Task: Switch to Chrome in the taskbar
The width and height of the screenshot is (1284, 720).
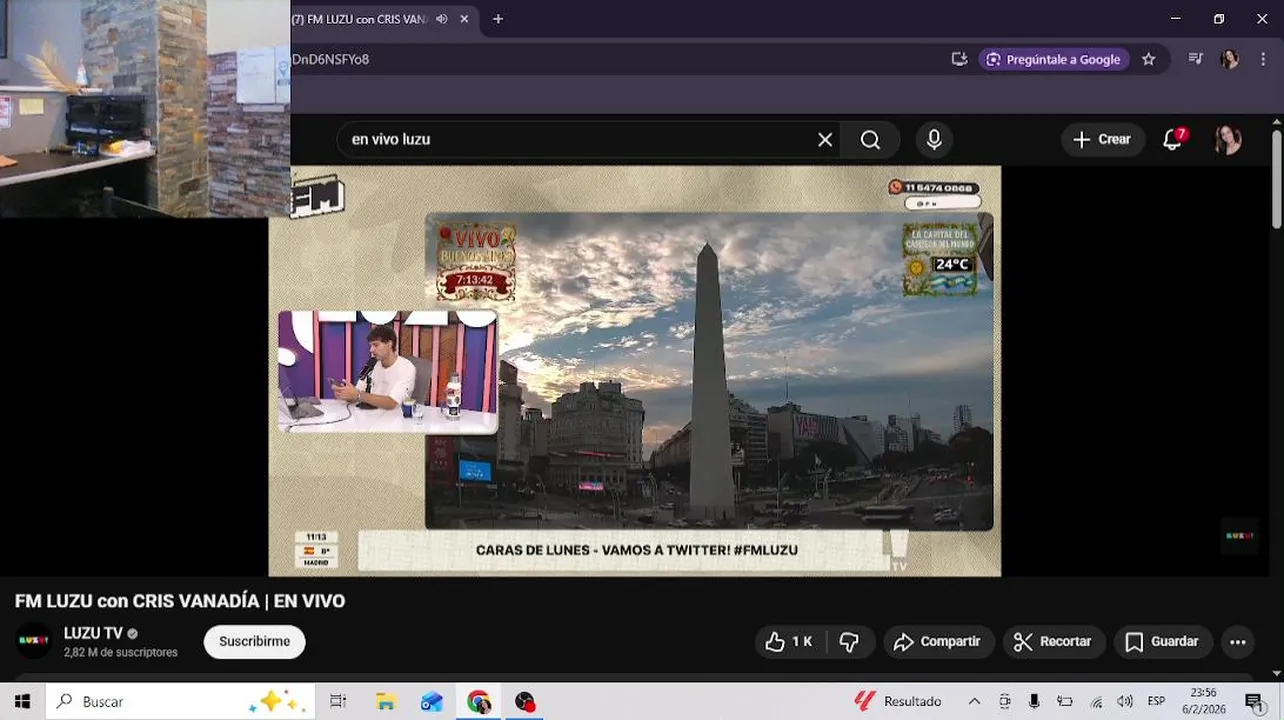Action: pos(479,702)
